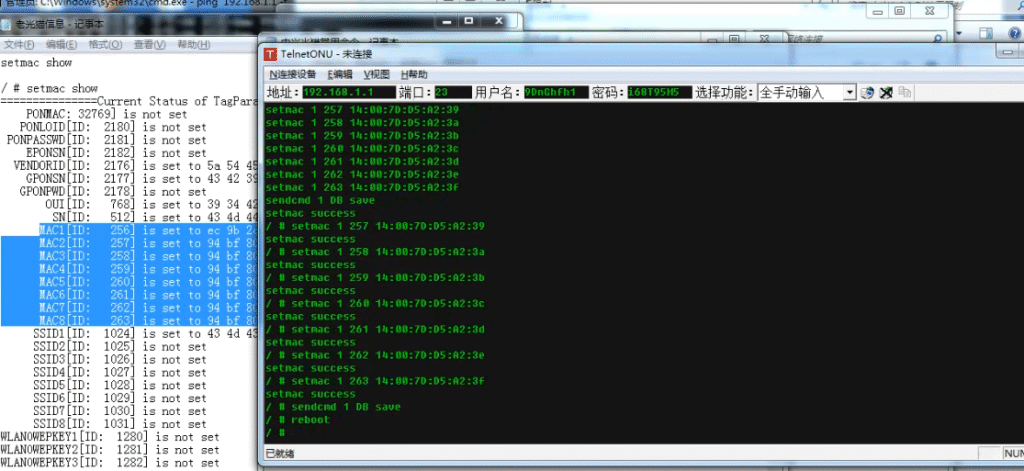Open the 查看(V) menu in Notepad

(150, 44)
